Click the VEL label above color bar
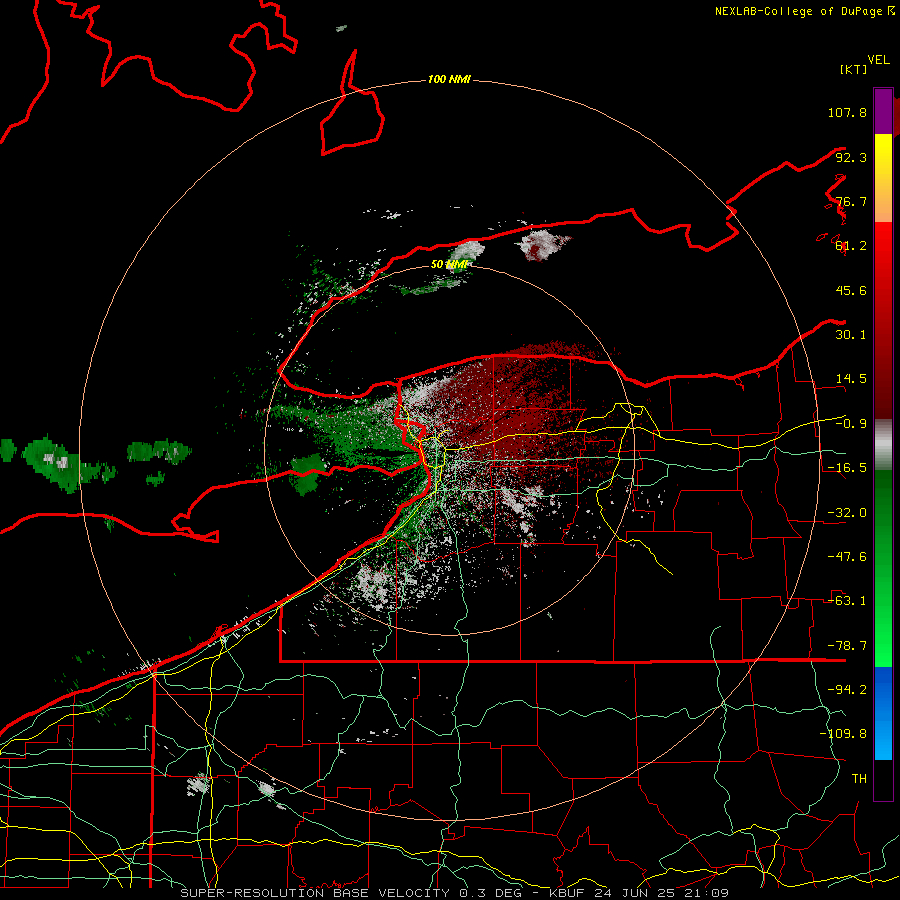The image size is (900, 900). 878,60
